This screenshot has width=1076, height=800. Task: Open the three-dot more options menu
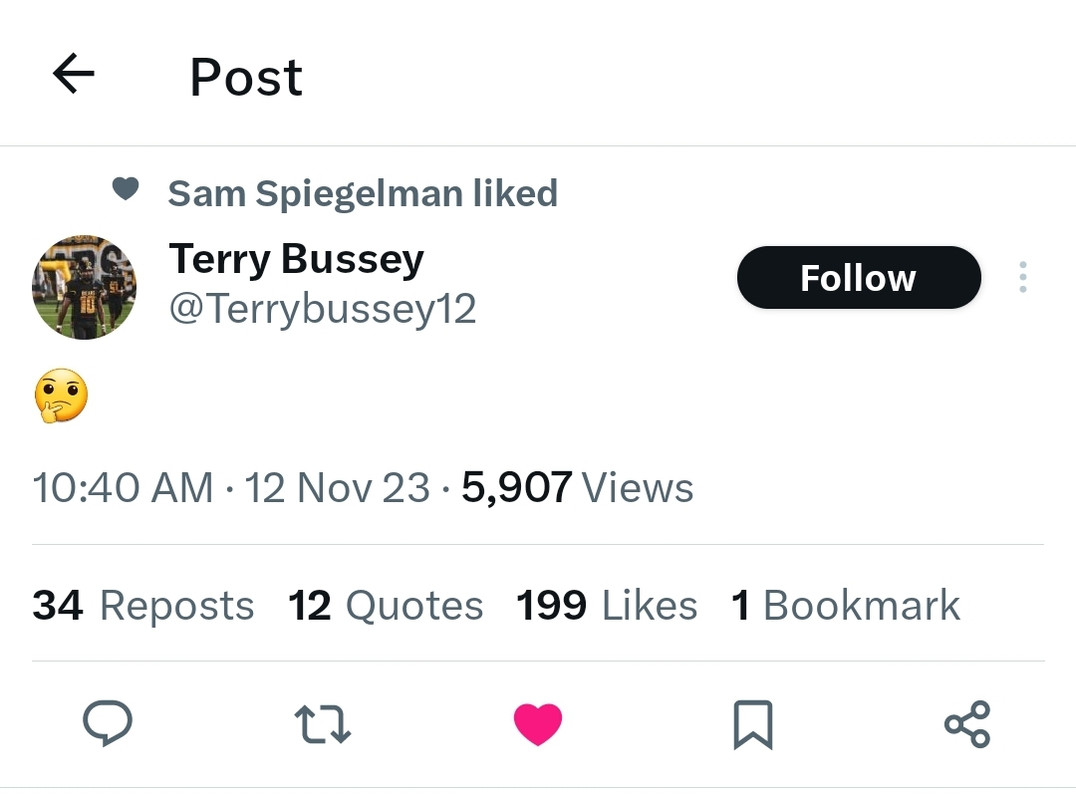pos(1022,277)
